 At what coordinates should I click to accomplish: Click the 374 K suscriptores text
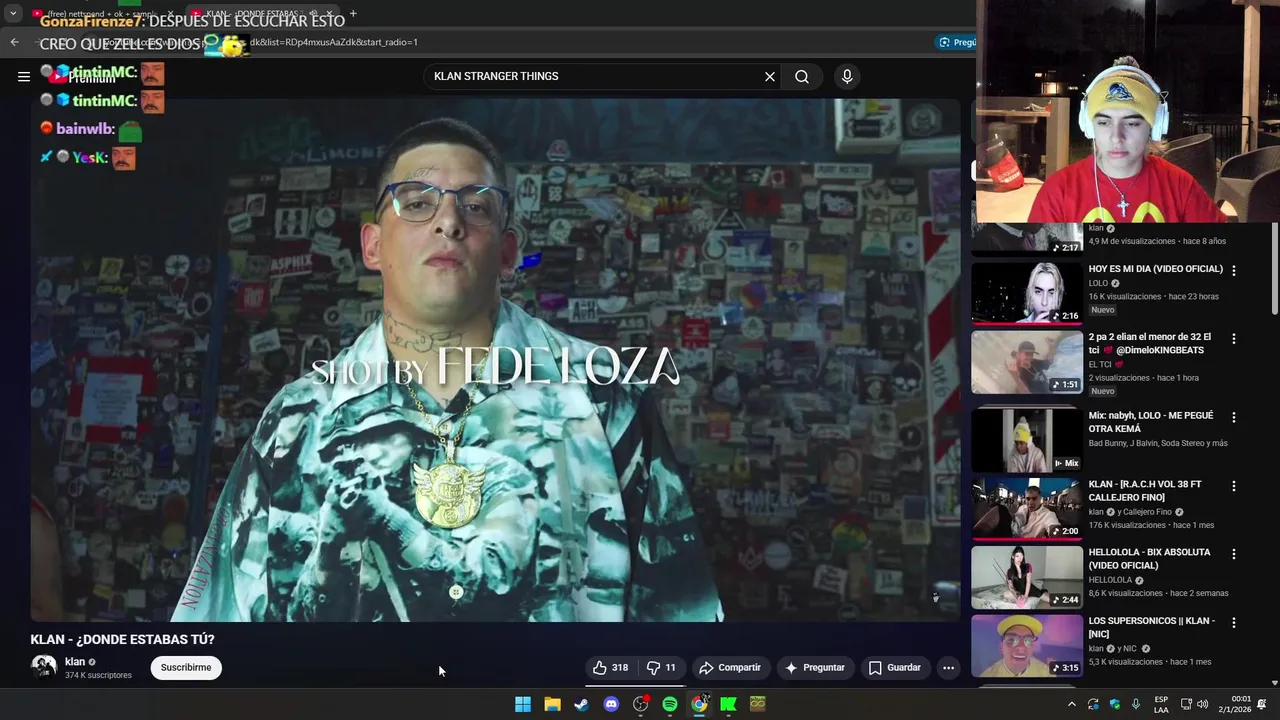[x=98, y=676]
